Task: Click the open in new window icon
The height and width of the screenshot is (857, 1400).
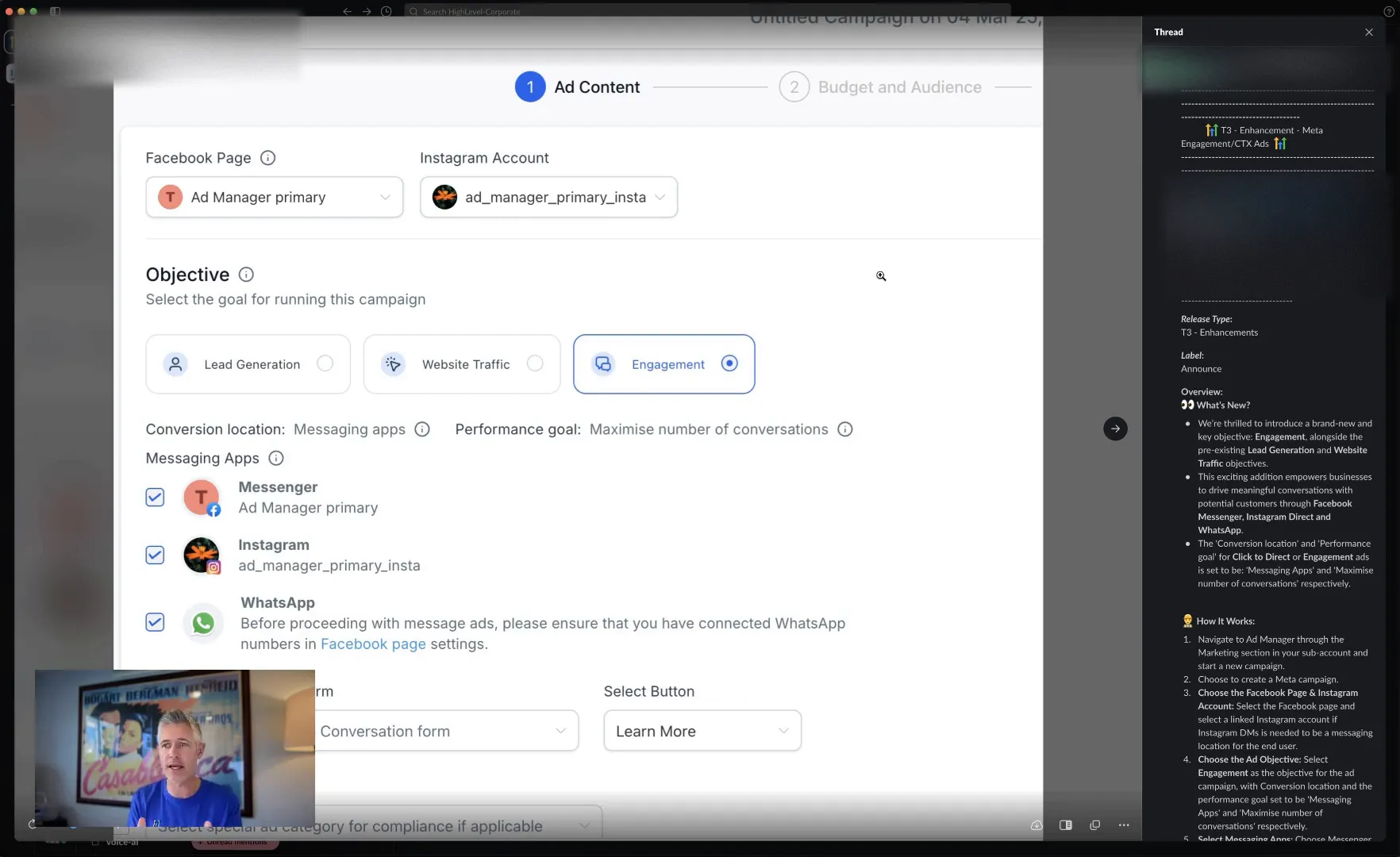Action: (1095, 825)
